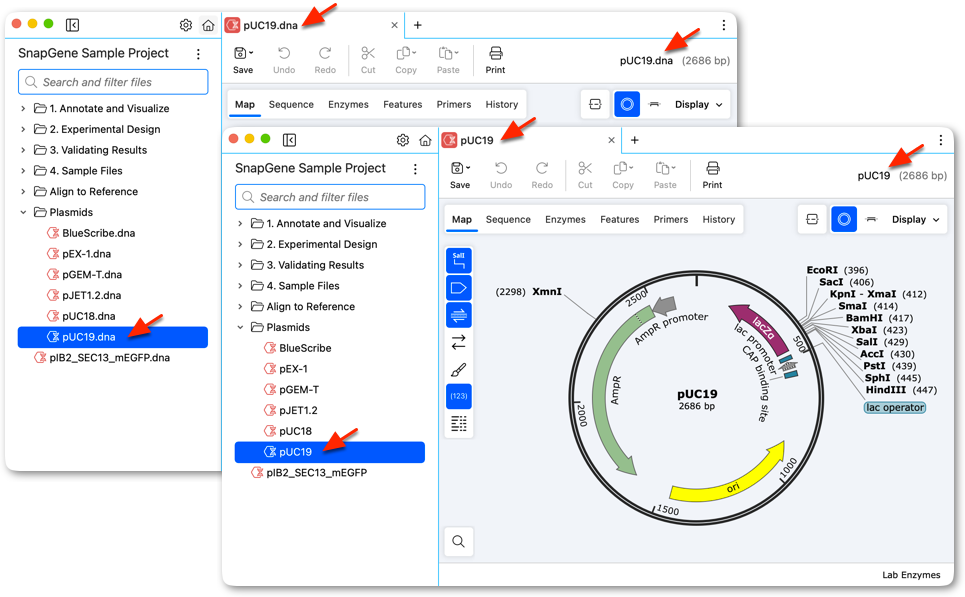Viewport: 965px width, 597px height.
Task: Click lac operator label on map
Action: pyautogui.click(x=895, y=407)
